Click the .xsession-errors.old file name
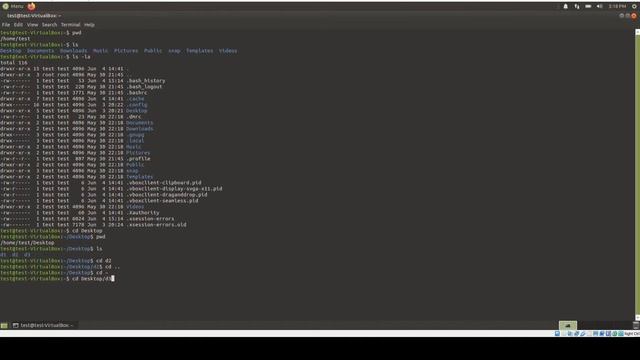This screenshot has height=360, width=640. 156,224
